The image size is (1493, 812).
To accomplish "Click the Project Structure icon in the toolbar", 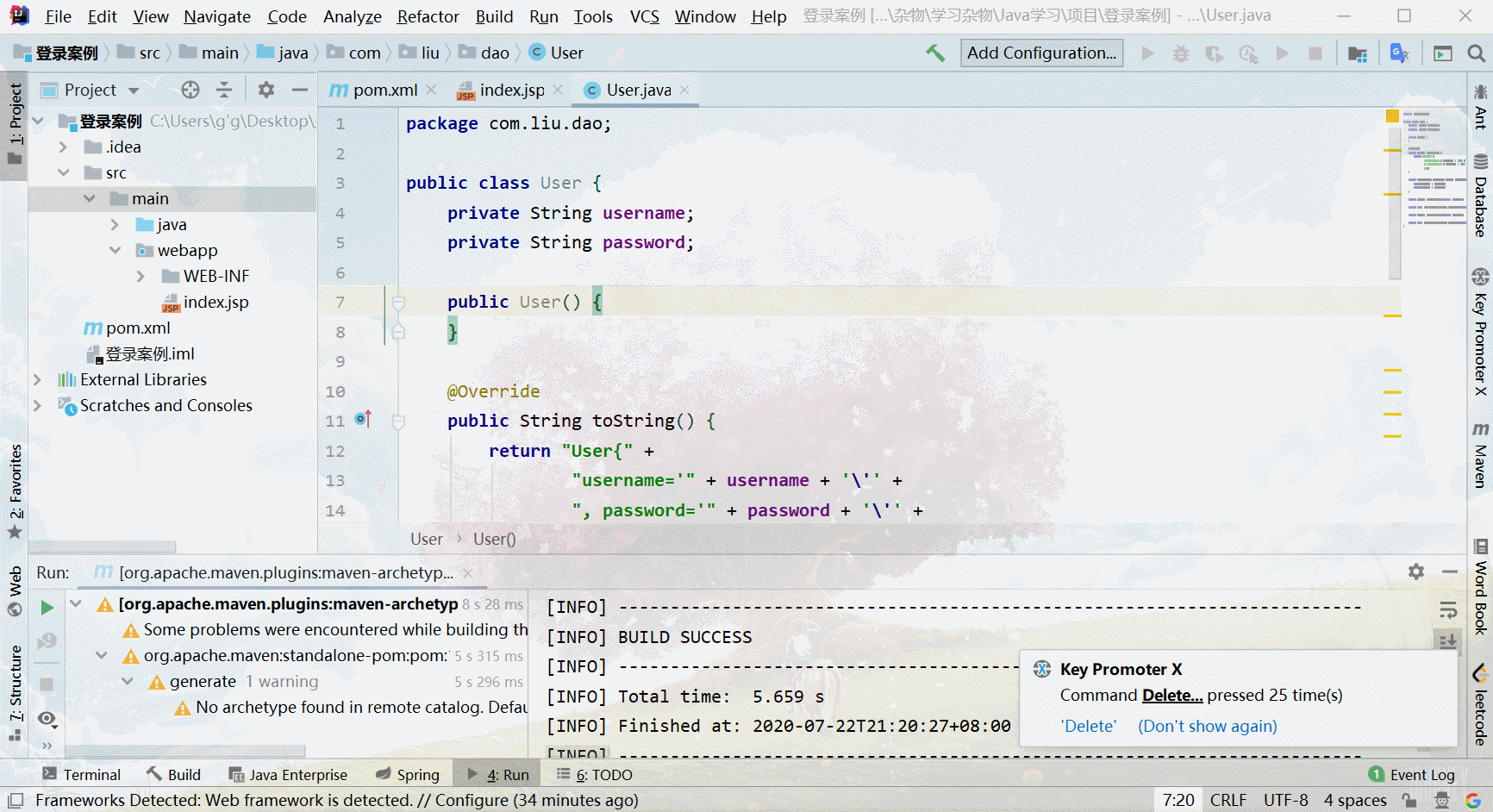I will point(1358,53).
